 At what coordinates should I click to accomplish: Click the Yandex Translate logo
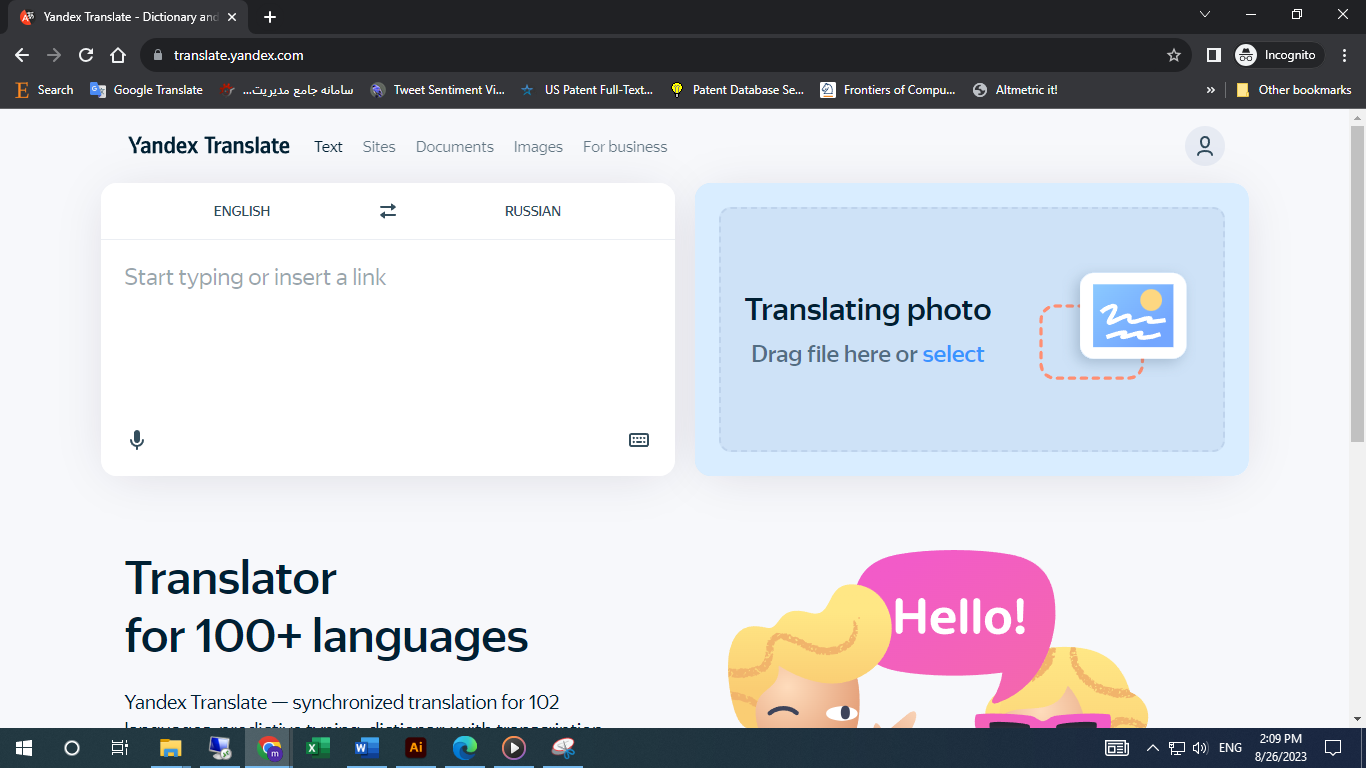point(209,146)
